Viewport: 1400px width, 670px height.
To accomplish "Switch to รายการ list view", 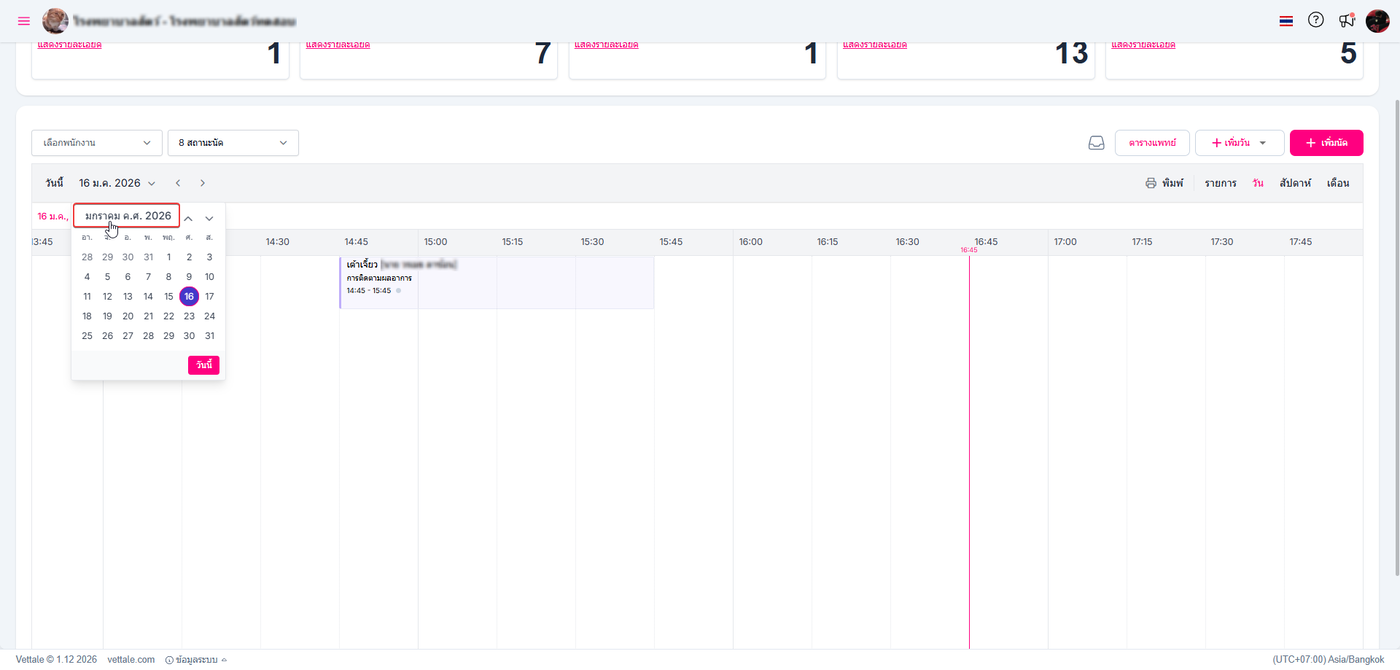I will tap(1220, 183).
